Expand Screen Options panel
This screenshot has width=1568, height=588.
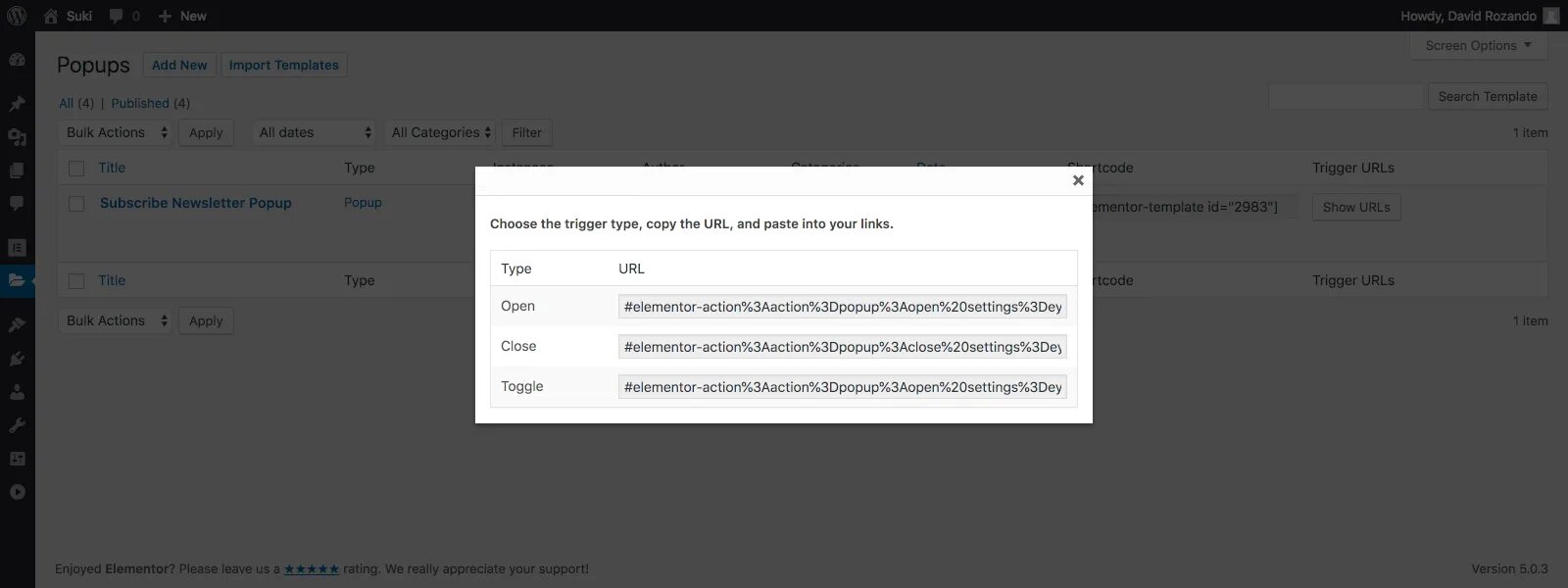1478,45
